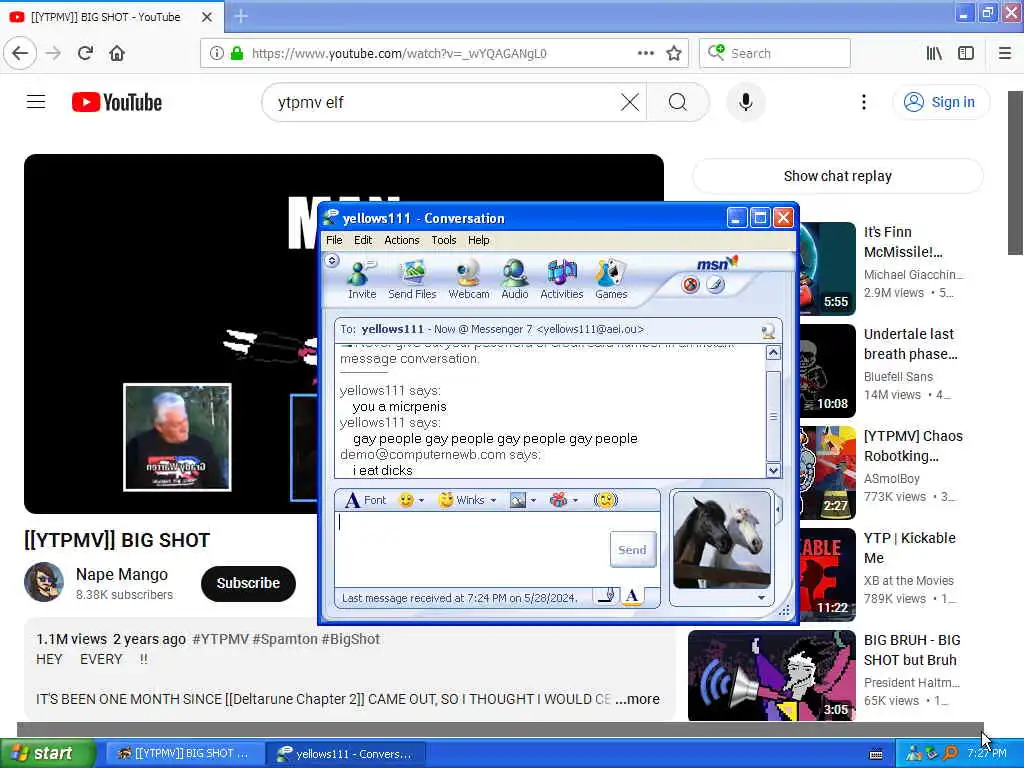Click the Firefox home button
Screen dimensions: 1024x768
[x=117, y=53]
